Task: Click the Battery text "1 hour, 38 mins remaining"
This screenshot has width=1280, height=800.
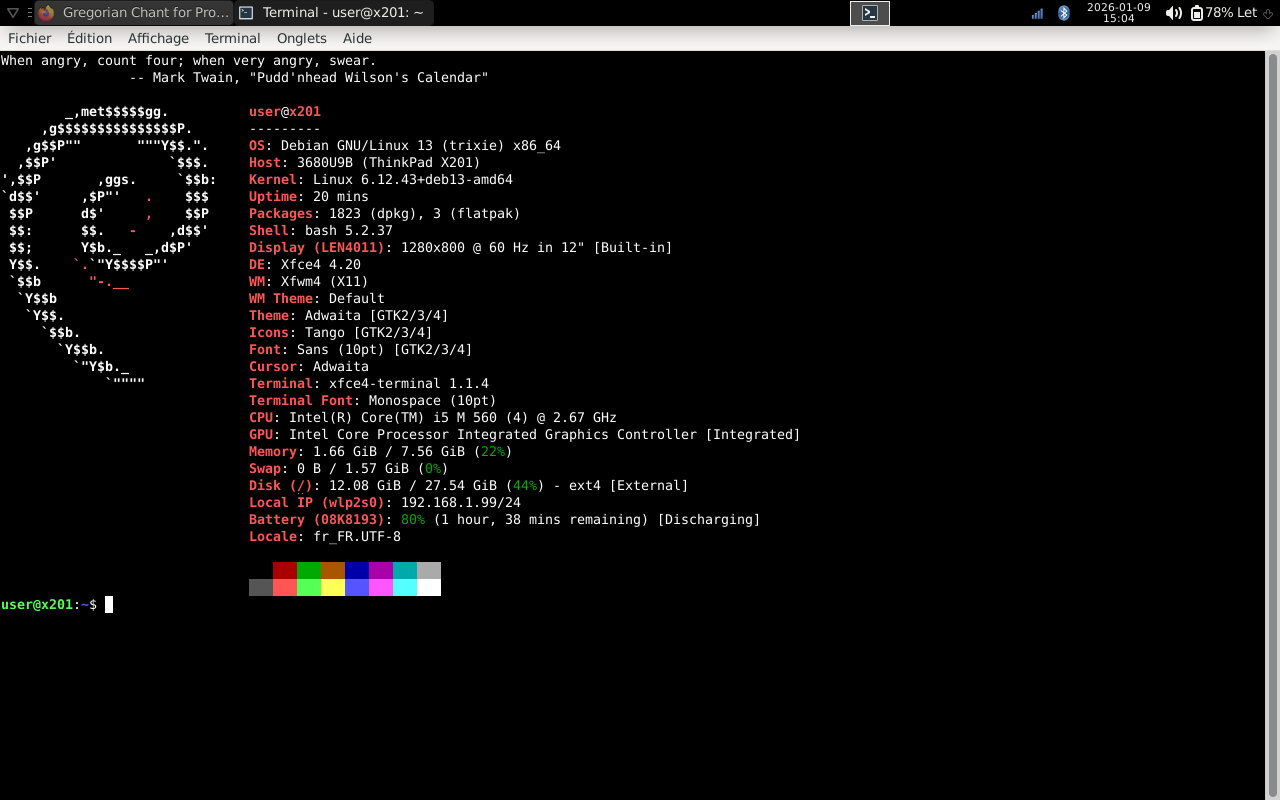Action: [x=541, y=520]
